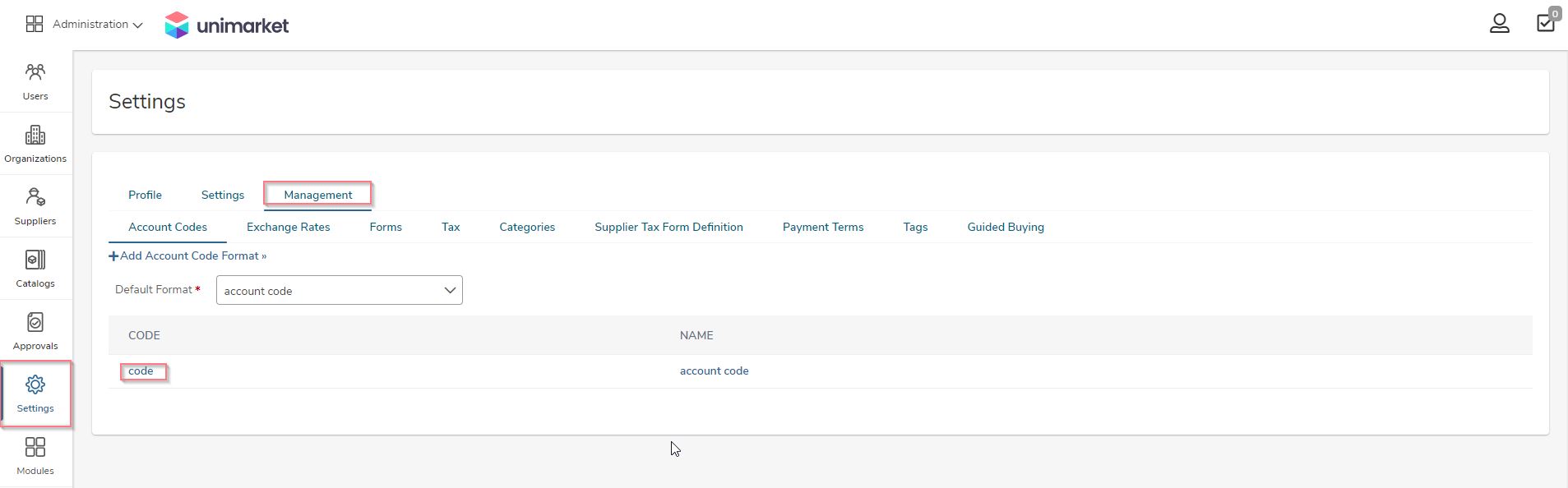Screen dimensions: 1568x488
Task: Open the Tags sub-tab
Action: (915, 227)
